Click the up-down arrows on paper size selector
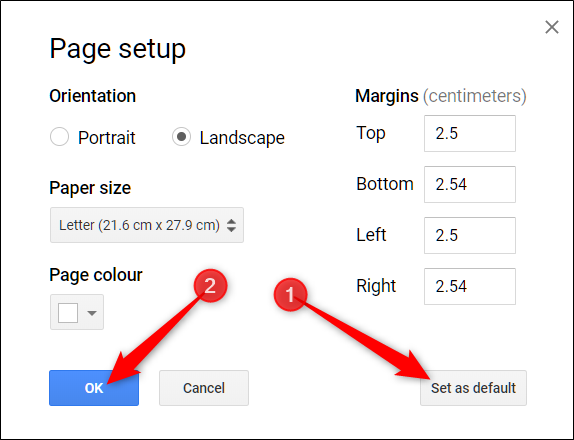This screenshot has width=574, height=440. point(231,225)
